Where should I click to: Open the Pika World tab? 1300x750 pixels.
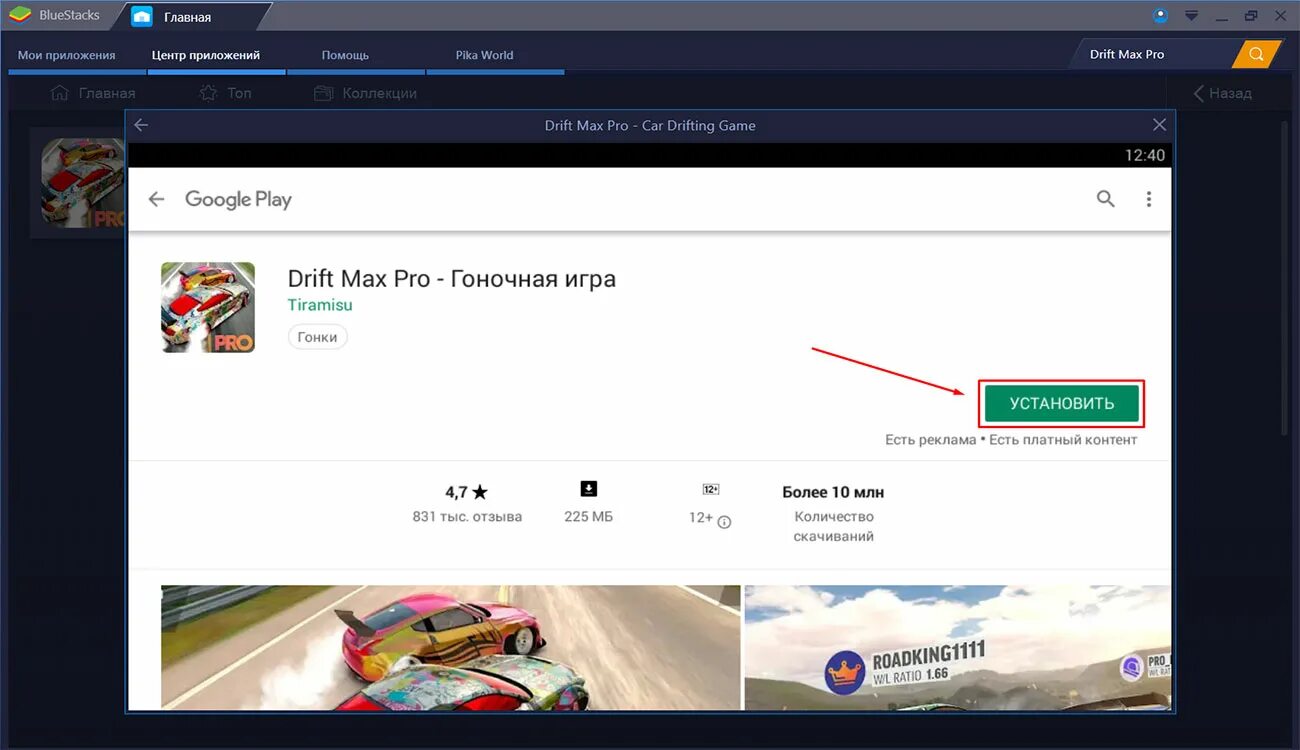[484, 55]
